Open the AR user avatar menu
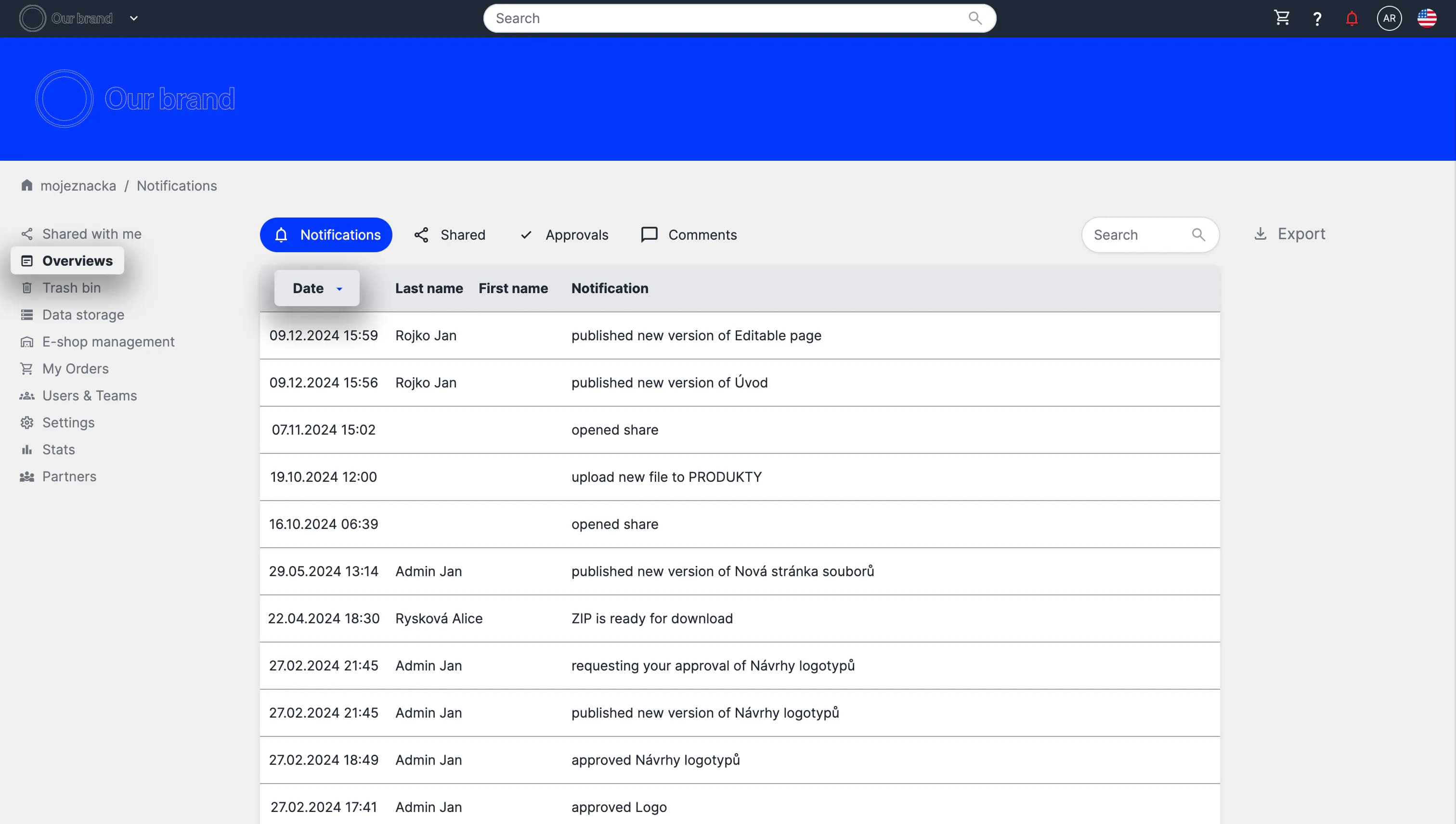Screen dimensions: 1456x824 tap(1389, 18)
